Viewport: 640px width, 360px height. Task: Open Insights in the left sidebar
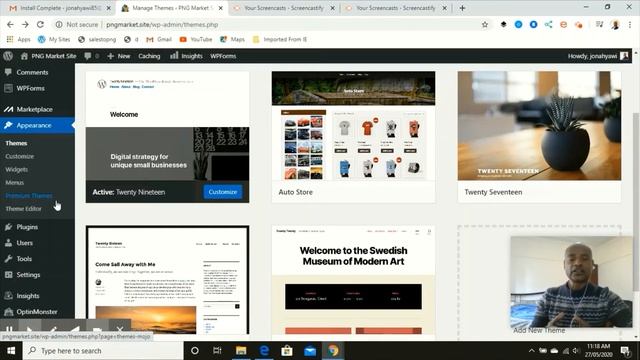(x=28, y=296)
